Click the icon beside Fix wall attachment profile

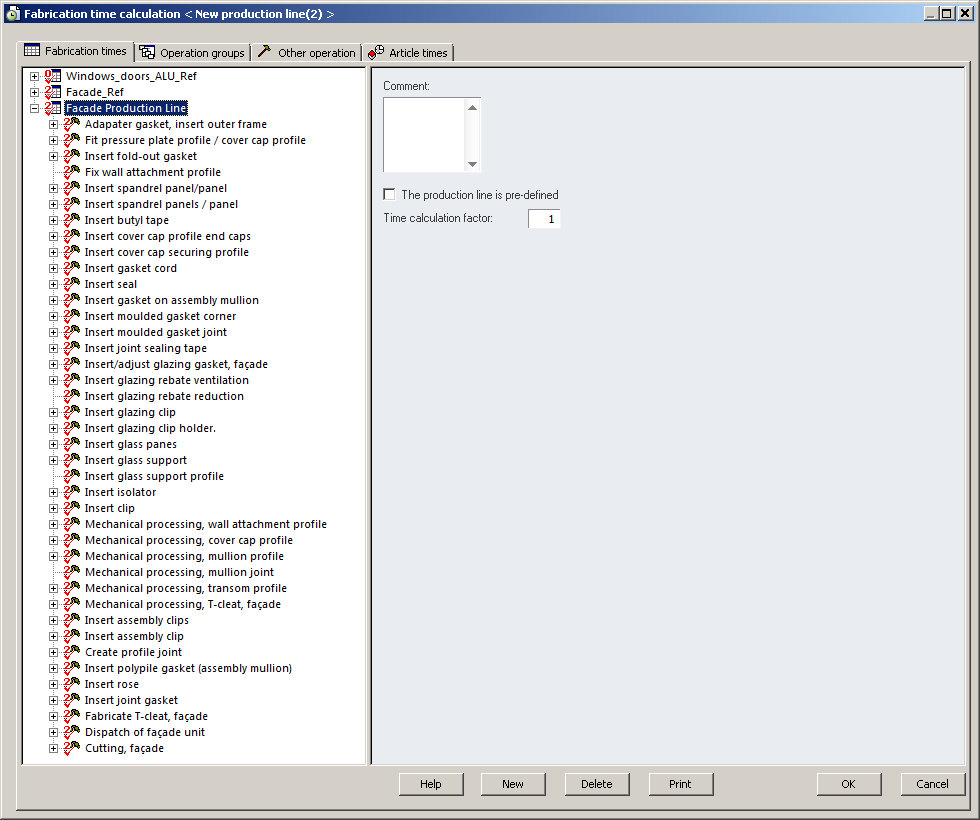[72, 172]
